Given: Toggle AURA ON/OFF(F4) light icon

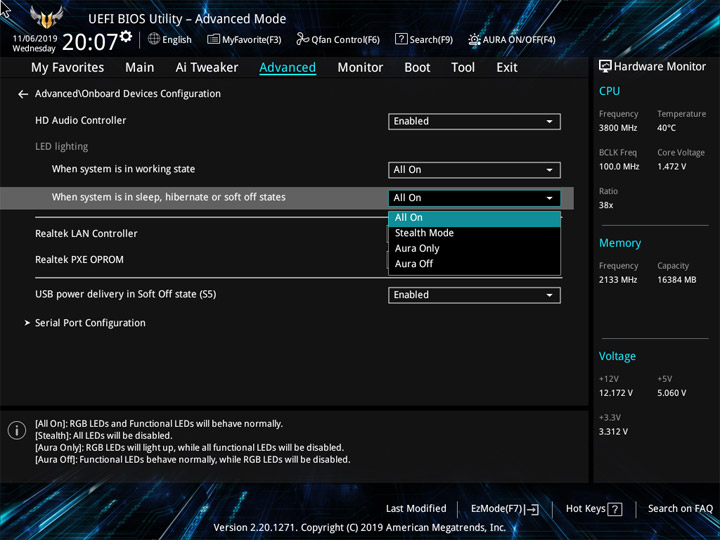Looking at the screenshot, I should point(474,39).
